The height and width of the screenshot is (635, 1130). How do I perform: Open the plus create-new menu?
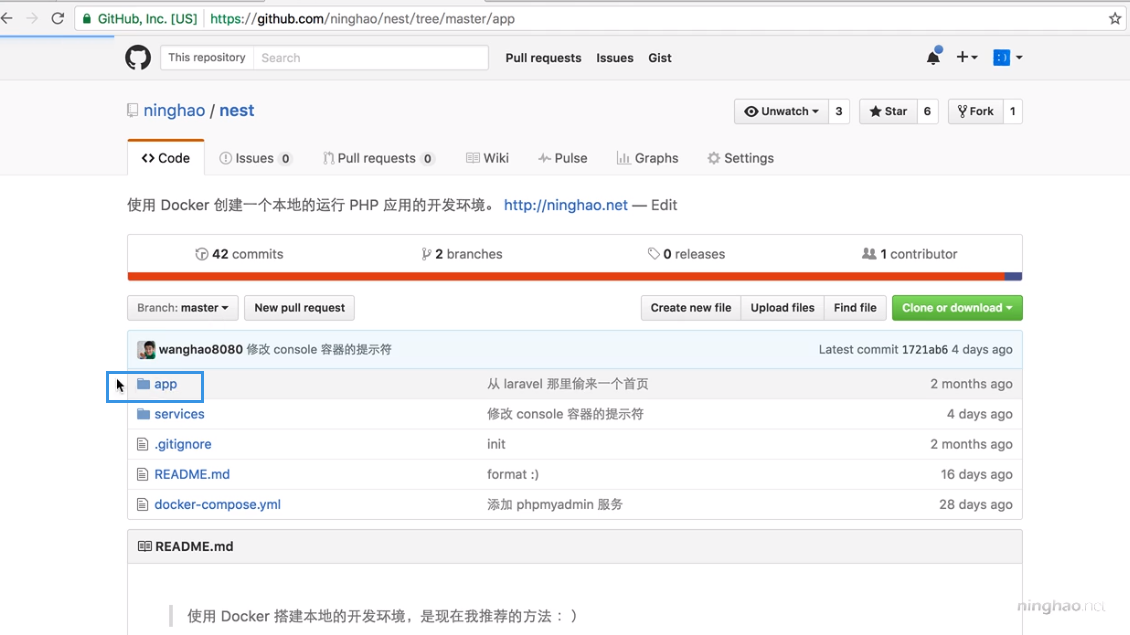pyautogui.click(x=966, y=57)
